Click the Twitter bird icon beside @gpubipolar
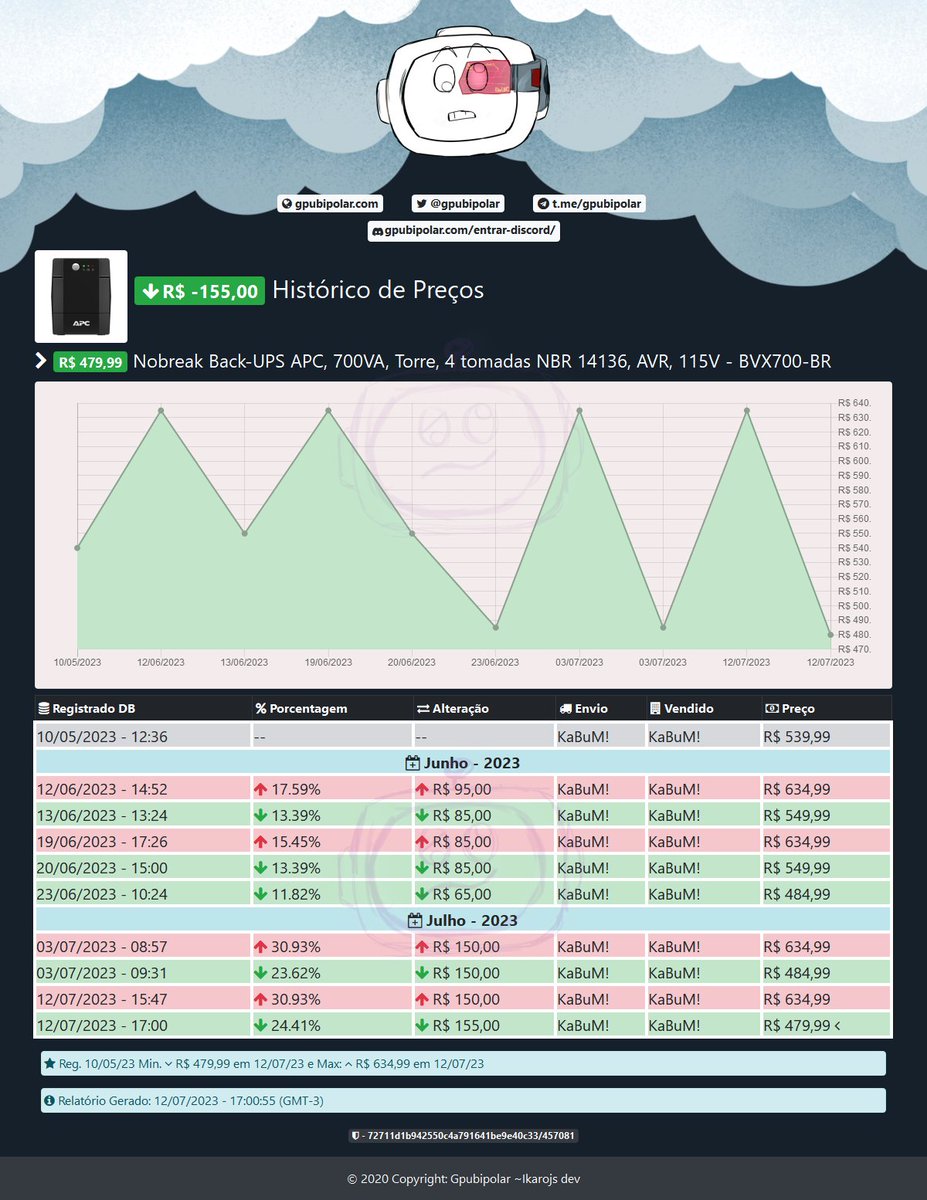 click(x=421, y=204)
